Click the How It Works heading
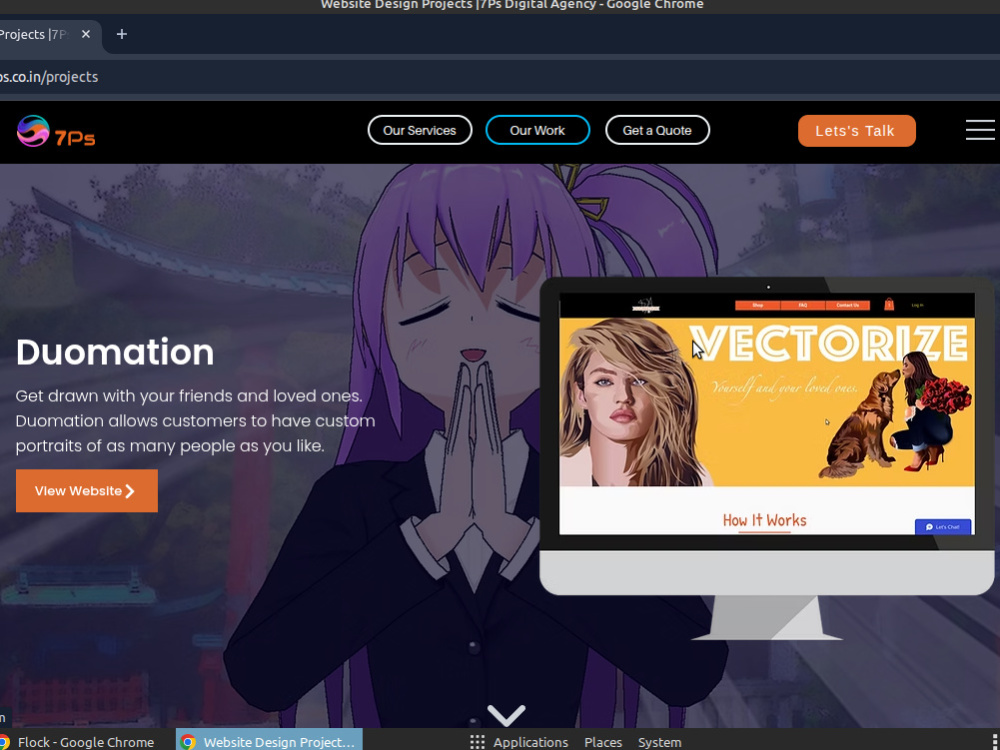The width and height of the screenshot is (1000, 750). [765, 520]
